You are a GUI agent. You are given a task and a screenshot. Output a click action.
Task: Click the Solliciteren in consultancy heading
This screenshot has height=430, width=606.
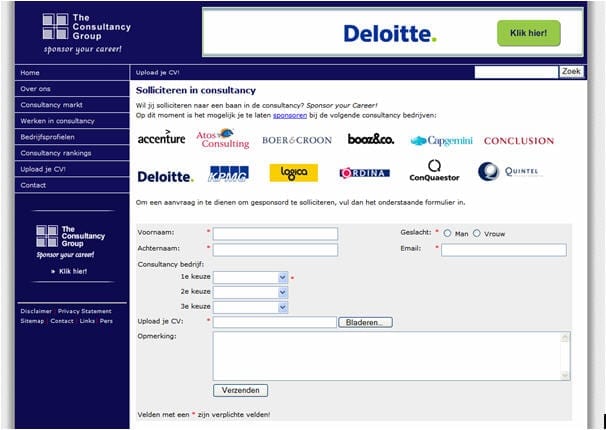(196, 91)
